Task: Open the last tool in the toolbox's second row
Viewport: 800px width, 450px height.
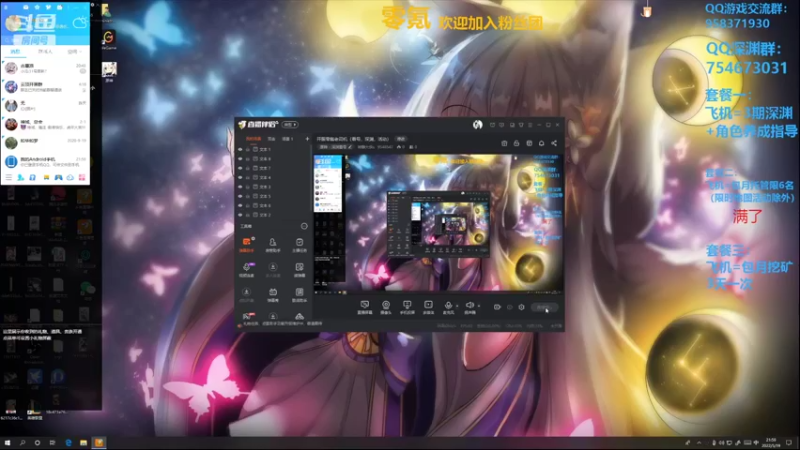Action: [299, 269]
